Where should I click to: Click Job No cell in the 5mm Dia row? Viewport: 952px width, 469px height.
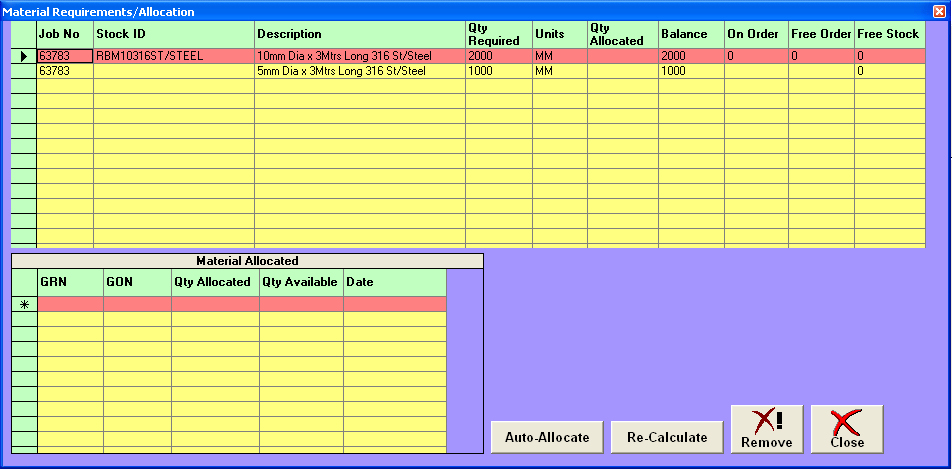point(66,71)
